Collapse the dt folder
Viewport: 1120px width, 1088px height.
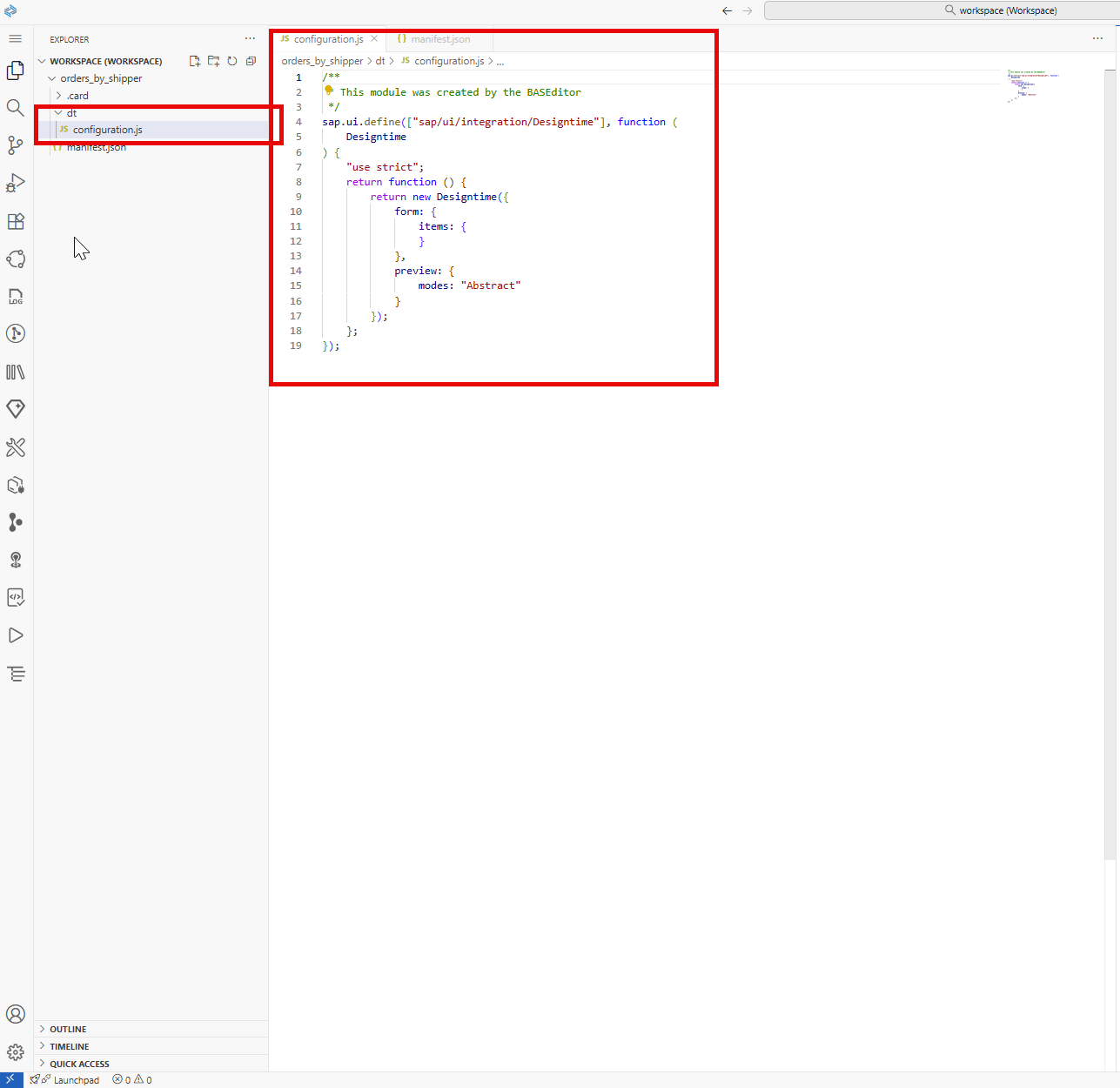pyautogui.click(x=71, y=113)
